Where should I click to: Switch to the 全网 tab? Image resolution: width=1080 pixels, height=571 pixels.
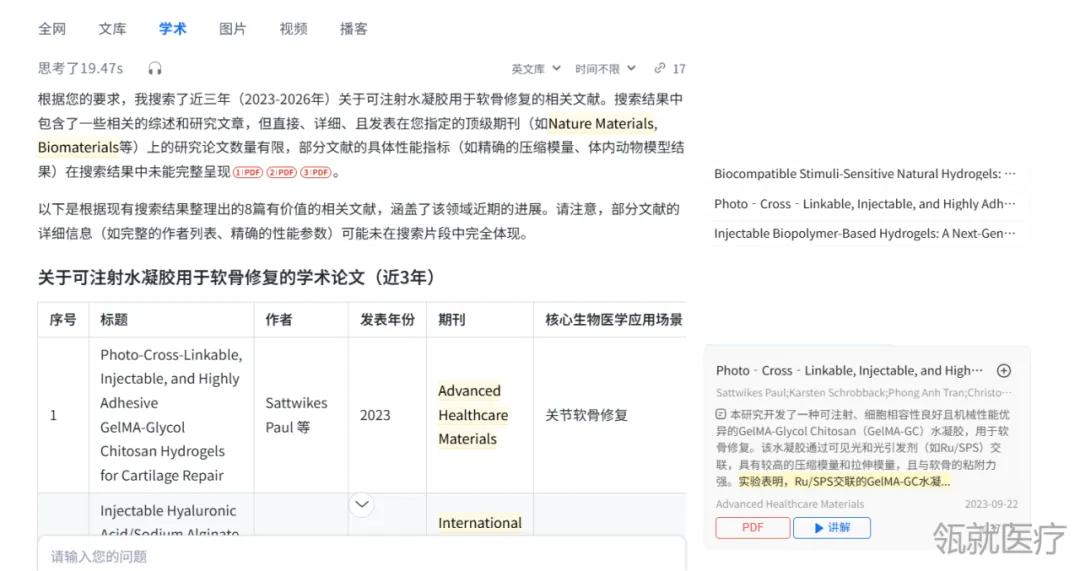coord(52,29)
